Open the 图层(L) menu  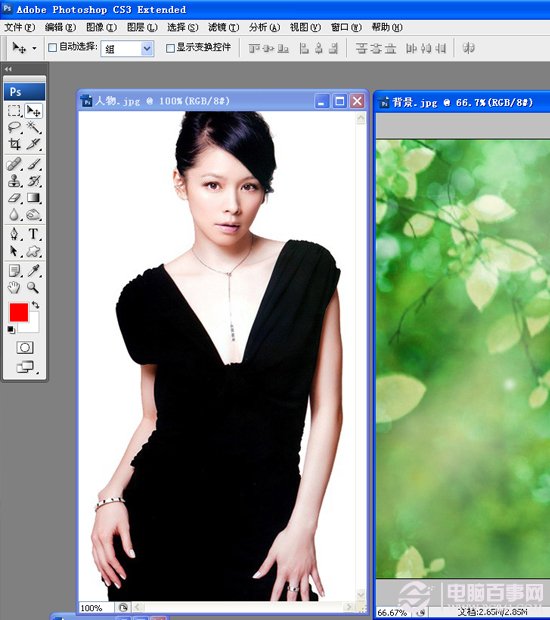(142, 27)
